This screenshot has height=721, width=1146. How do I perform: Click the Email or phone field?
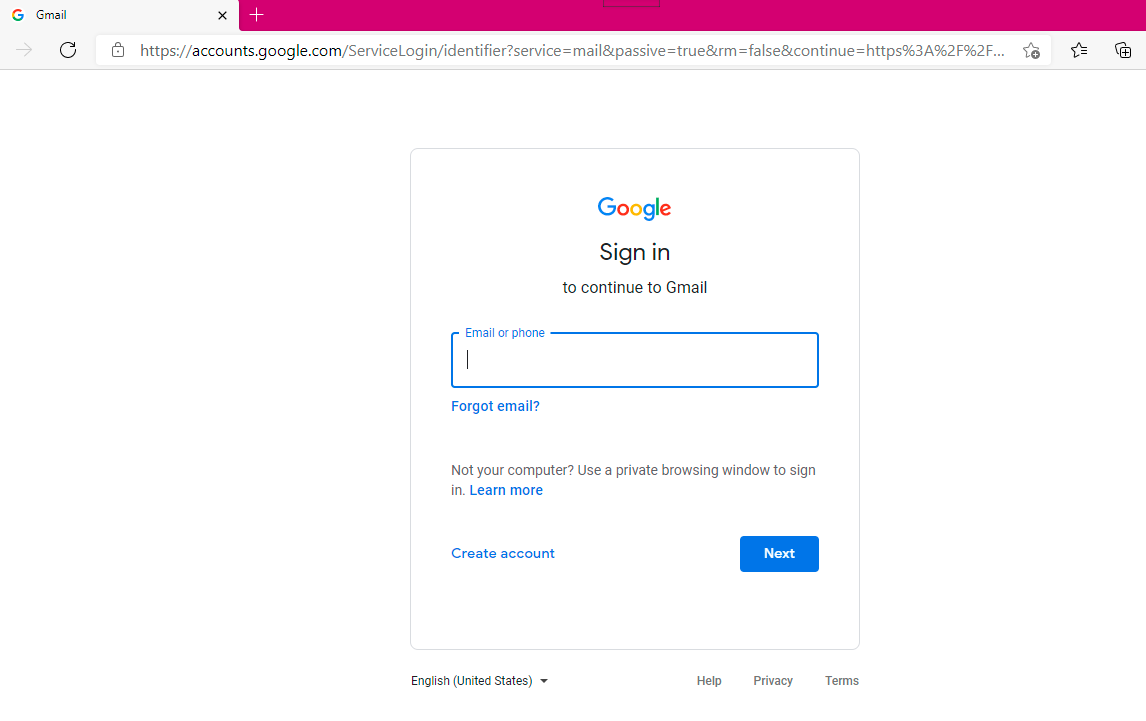(x=634, y=360)
